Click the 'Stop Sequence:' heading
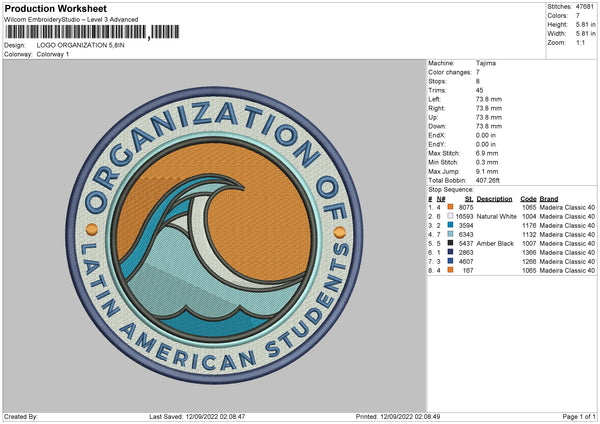Image resolution: width=600 pixels, height=424 pixels. [x=451, y=190]
